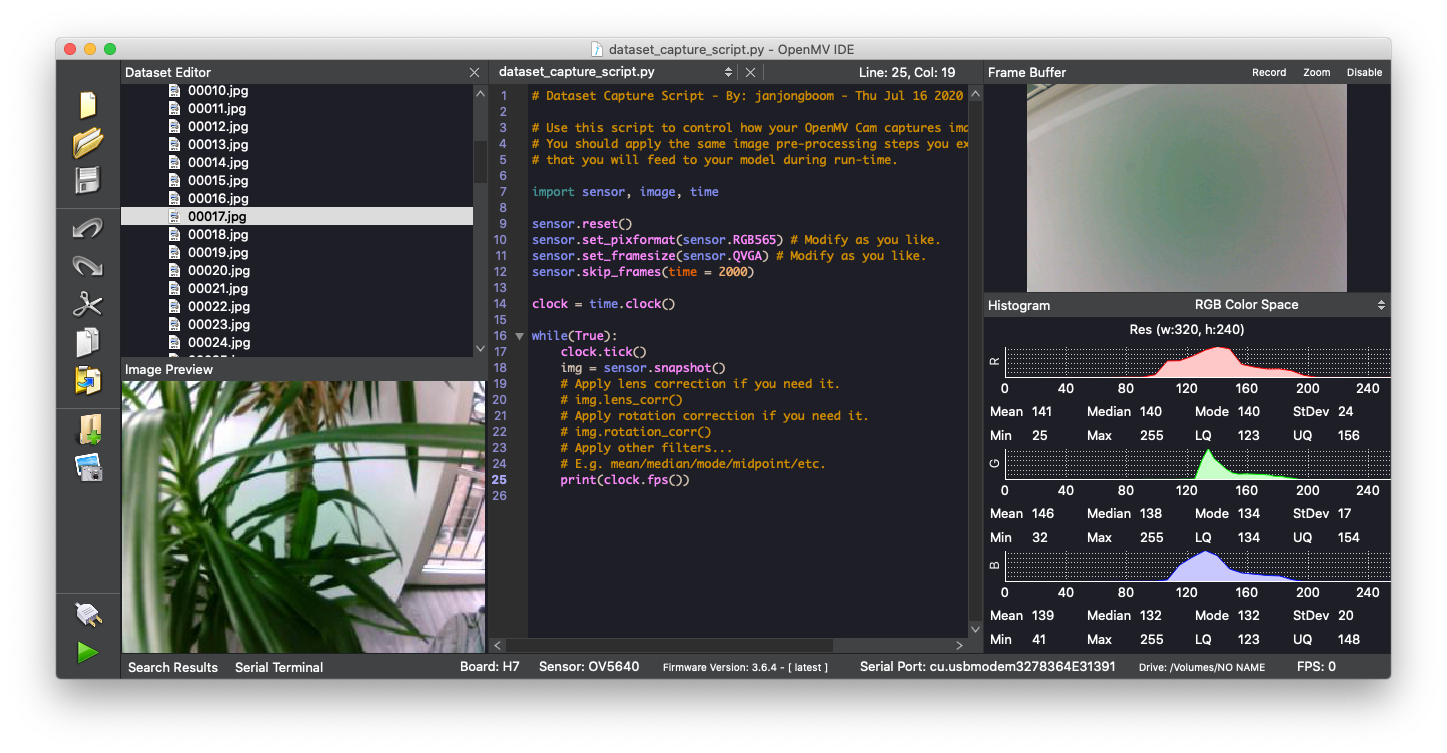1447x753 pixels.
Task: Toggle Disable in Frame Buffer header
Action: (1364, 72)
